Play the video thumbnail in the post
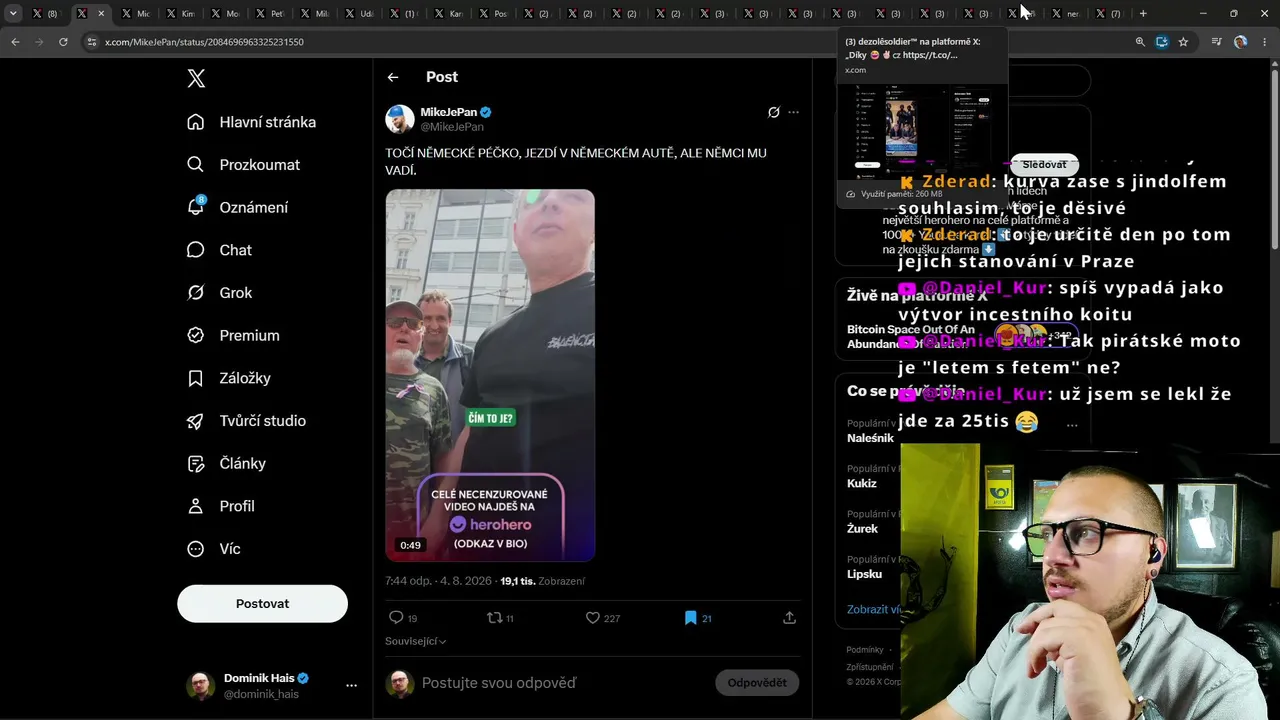 [490, 376]
